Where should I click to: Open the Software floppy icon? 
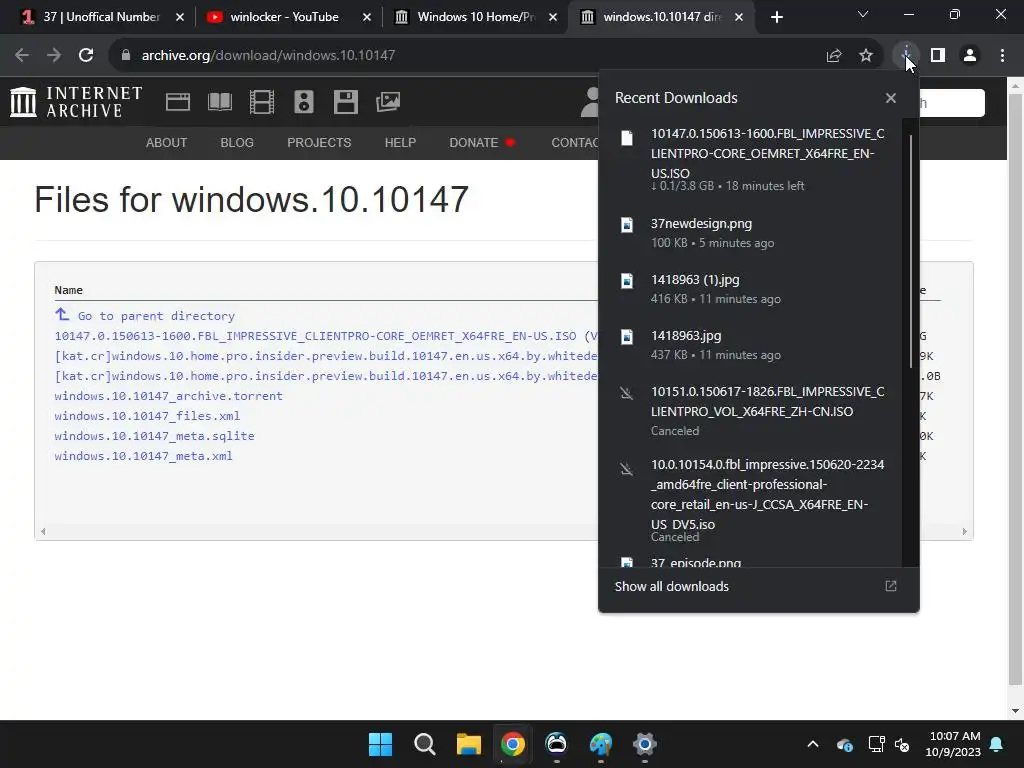pos(345,102)
